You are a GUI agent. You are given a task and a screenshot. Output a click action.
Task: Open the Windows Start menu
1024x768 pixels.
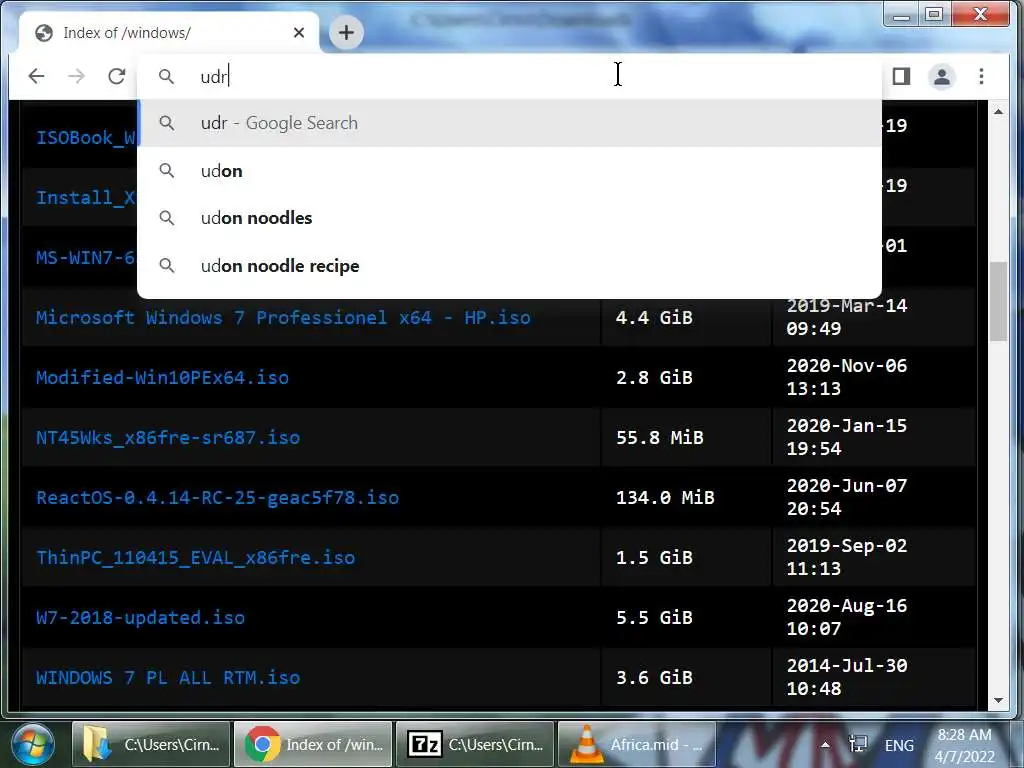[33, 744]
